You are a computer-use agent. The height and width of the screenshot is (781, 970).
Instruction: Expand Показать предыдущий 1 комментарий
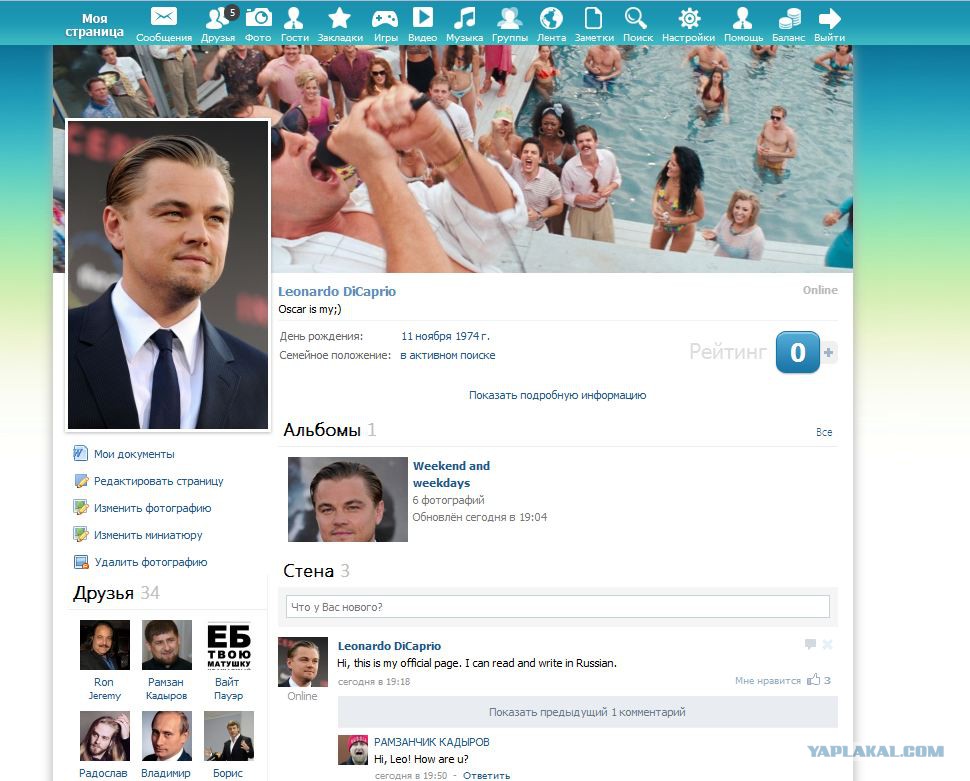(587, 712)
